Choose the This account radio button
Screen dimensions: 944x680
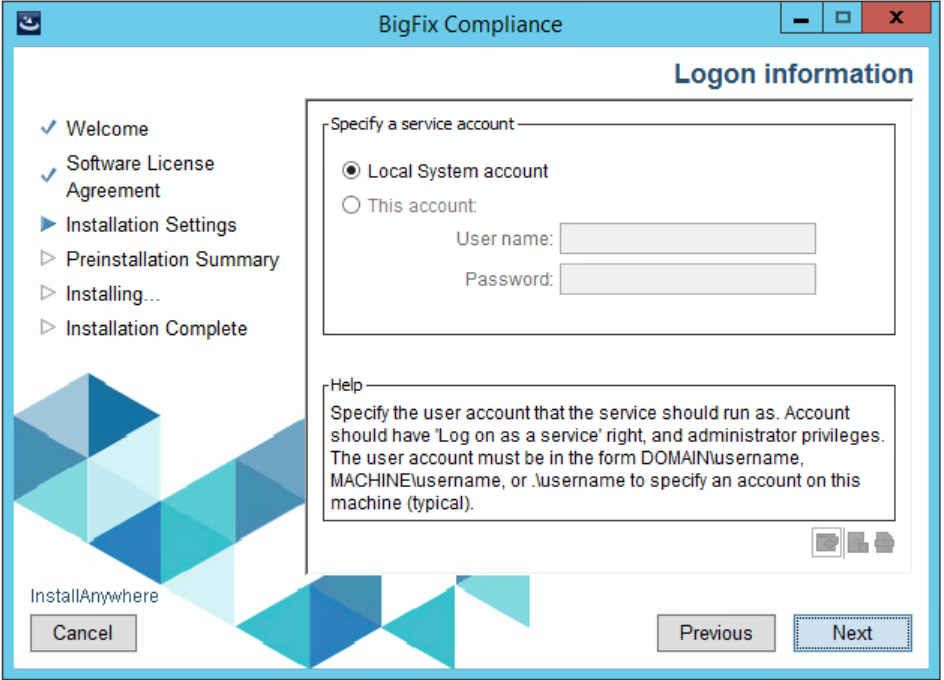(x=351, y=206)
